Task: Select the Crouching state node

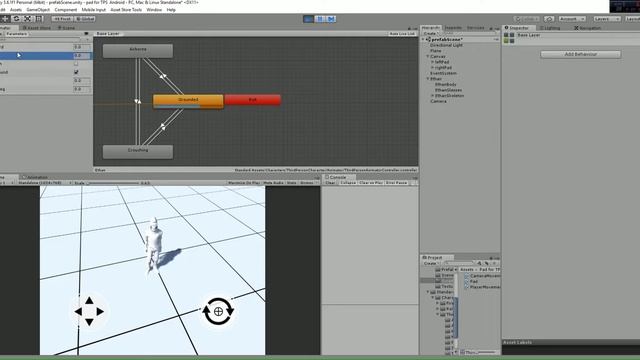Action: 138,151
